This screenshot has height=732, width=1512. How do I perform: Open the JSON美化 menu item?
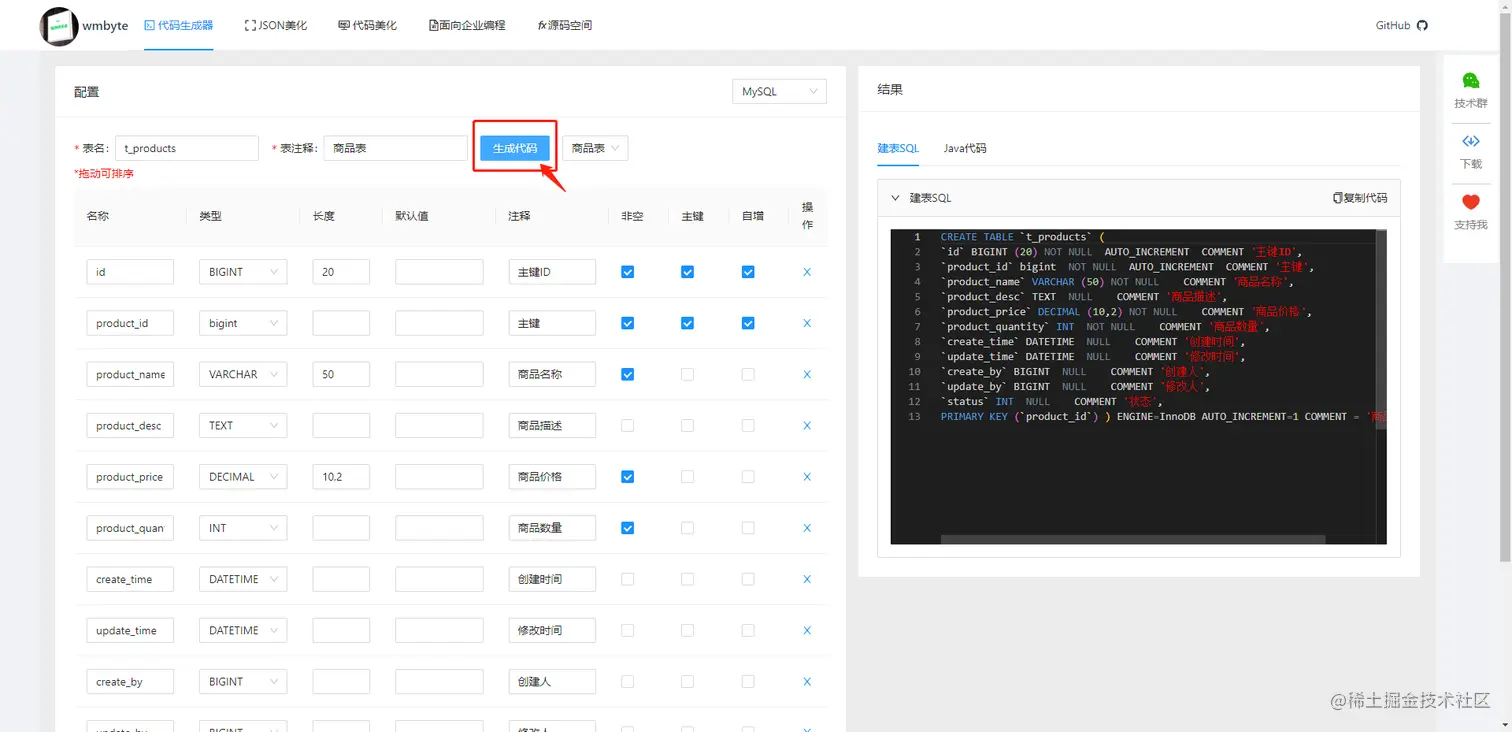pos(276,25)
